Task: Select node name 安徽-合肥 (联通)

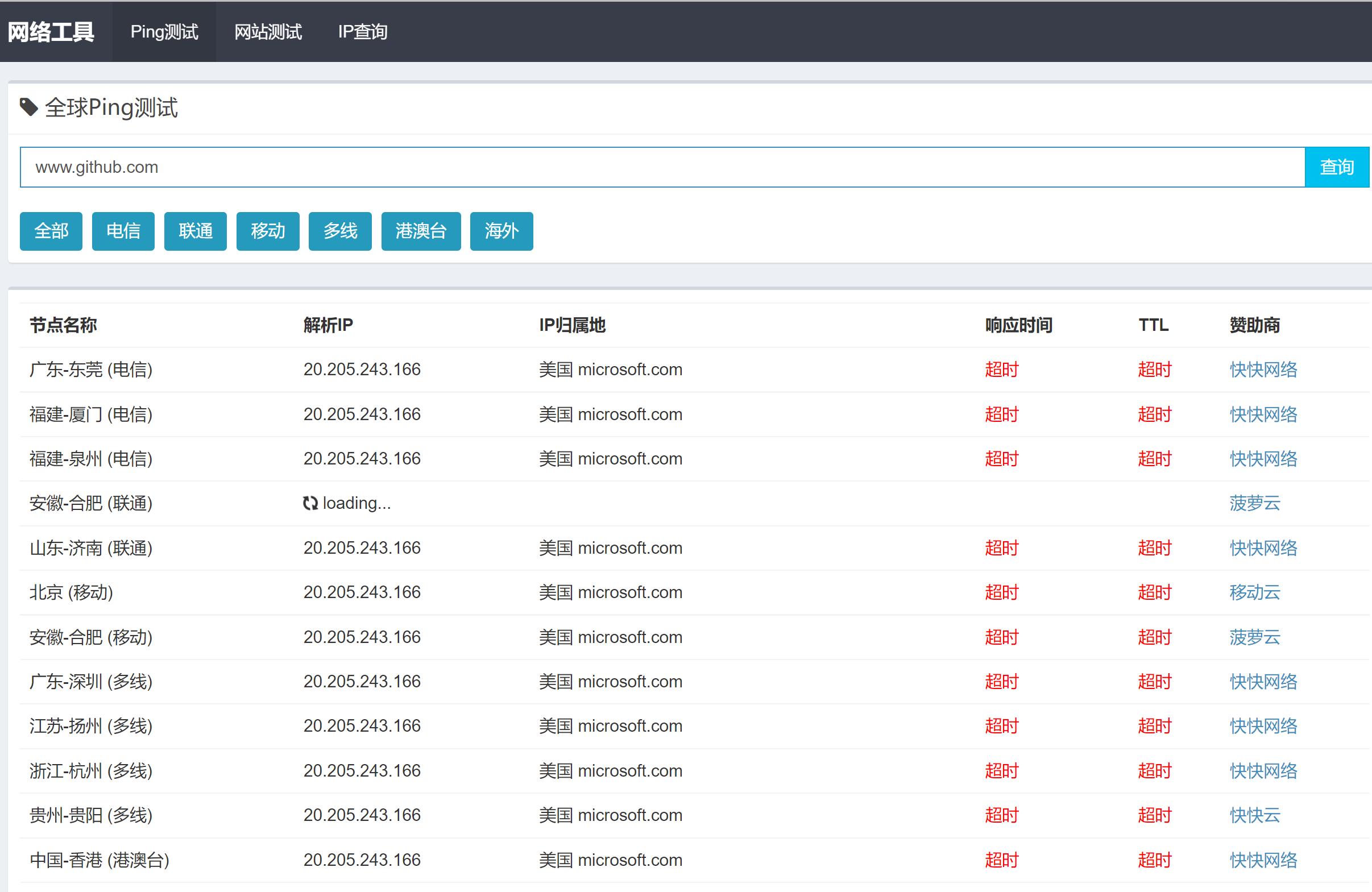Action: coord(91,503)
